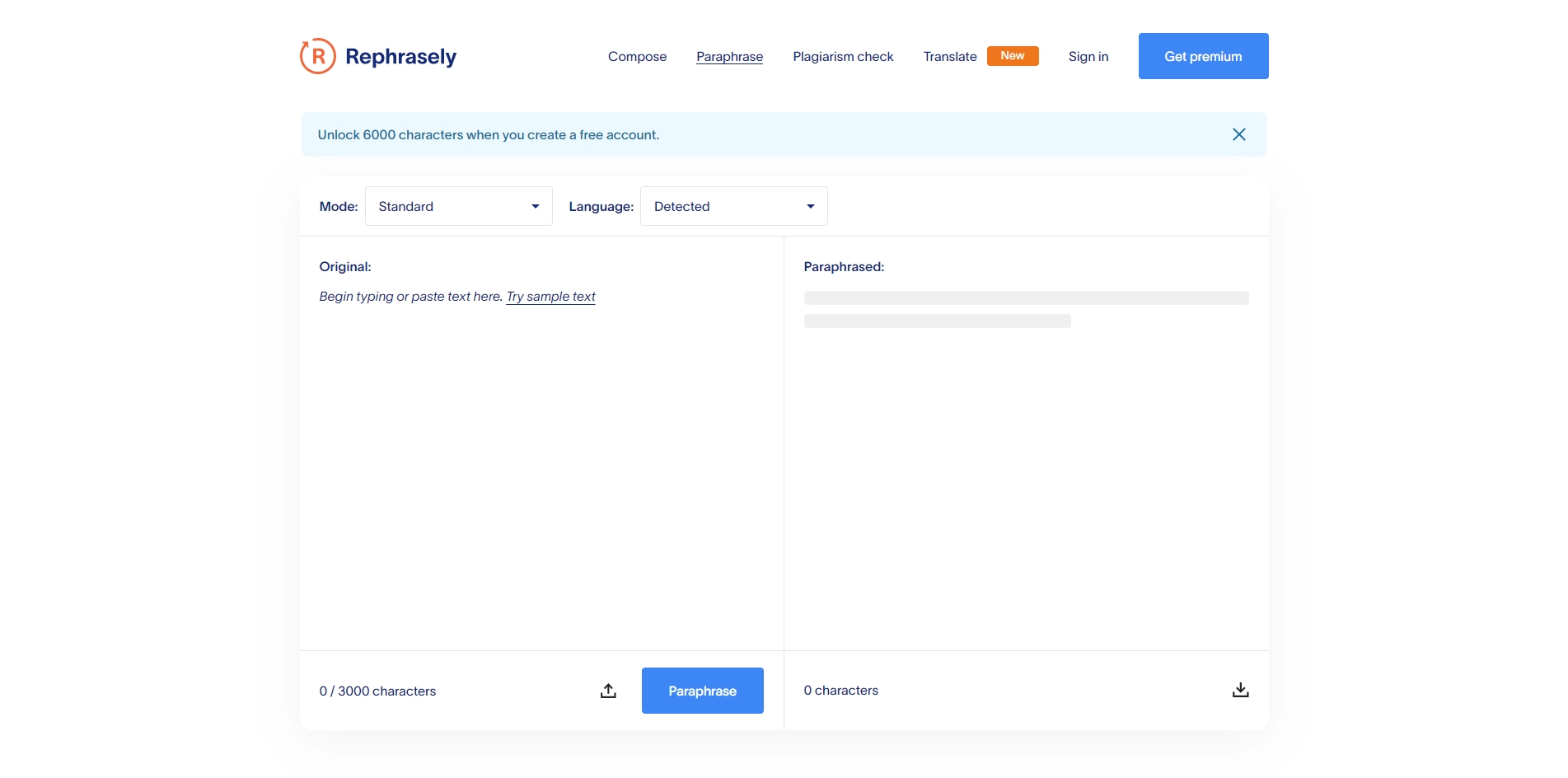
Task: Open the Mode dropdown set to Standard
Action: [x=458, y=206]
